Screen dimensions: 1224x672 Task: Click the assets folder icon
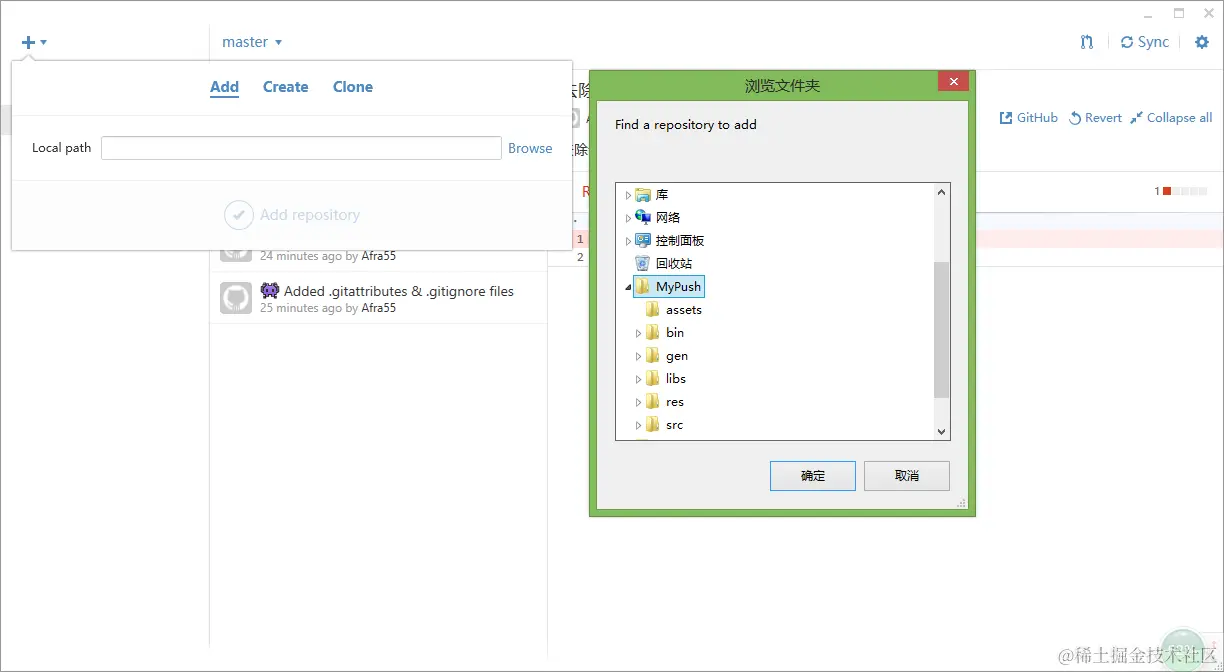[653, 309]
